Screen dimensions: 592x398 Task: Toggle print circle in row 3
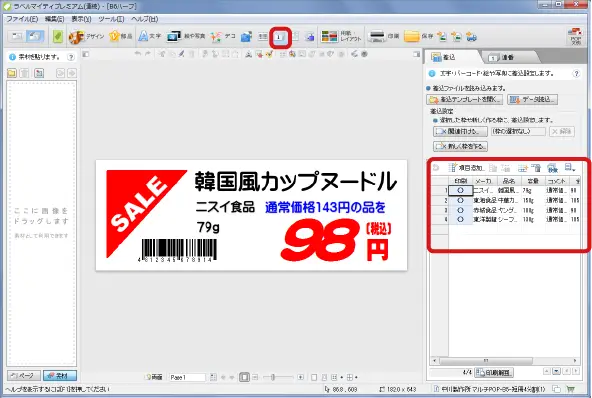pyautogui.click(x=460, y=210)
